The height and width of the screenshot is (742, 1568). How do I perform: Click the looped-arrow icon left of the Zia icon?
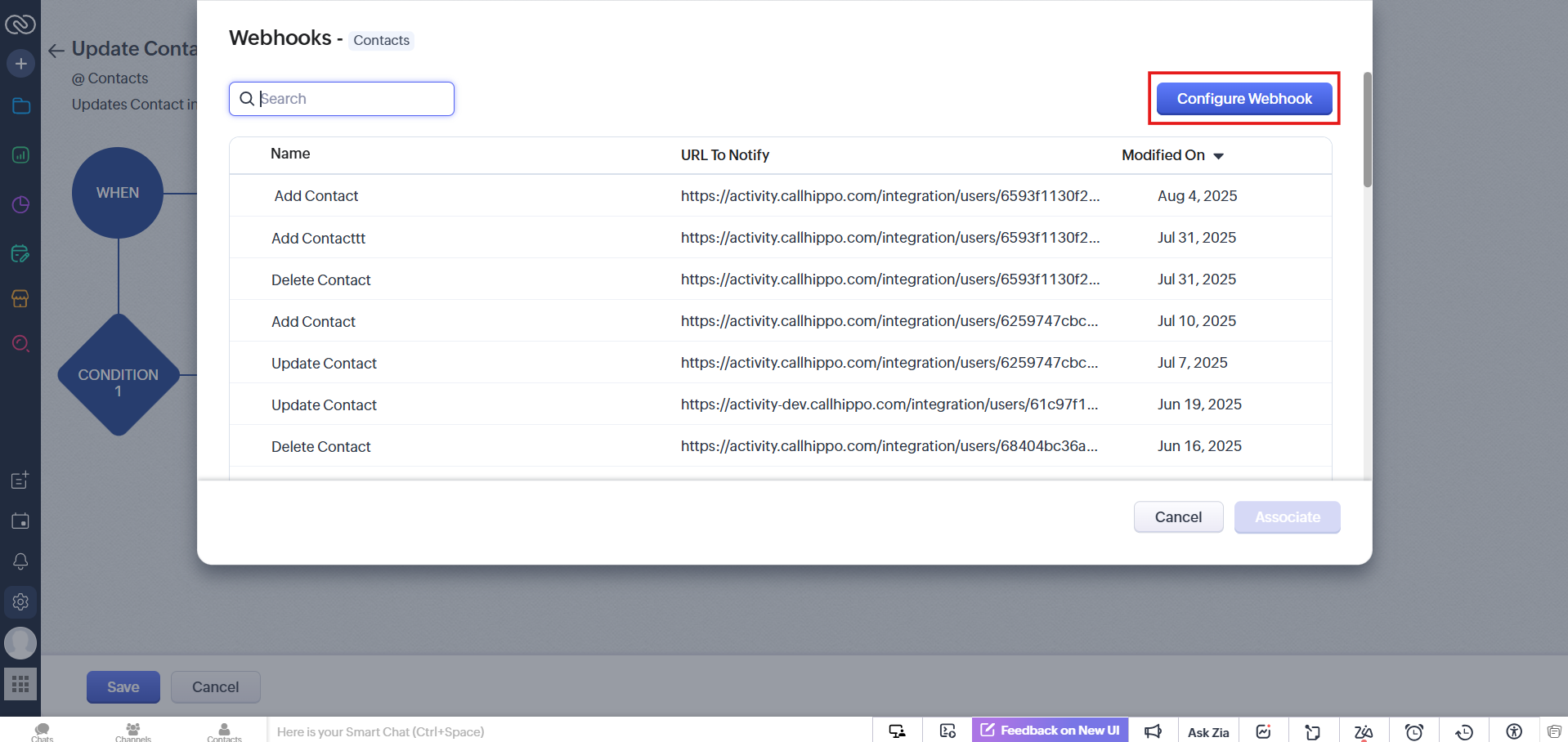[x=1313, y=731]
